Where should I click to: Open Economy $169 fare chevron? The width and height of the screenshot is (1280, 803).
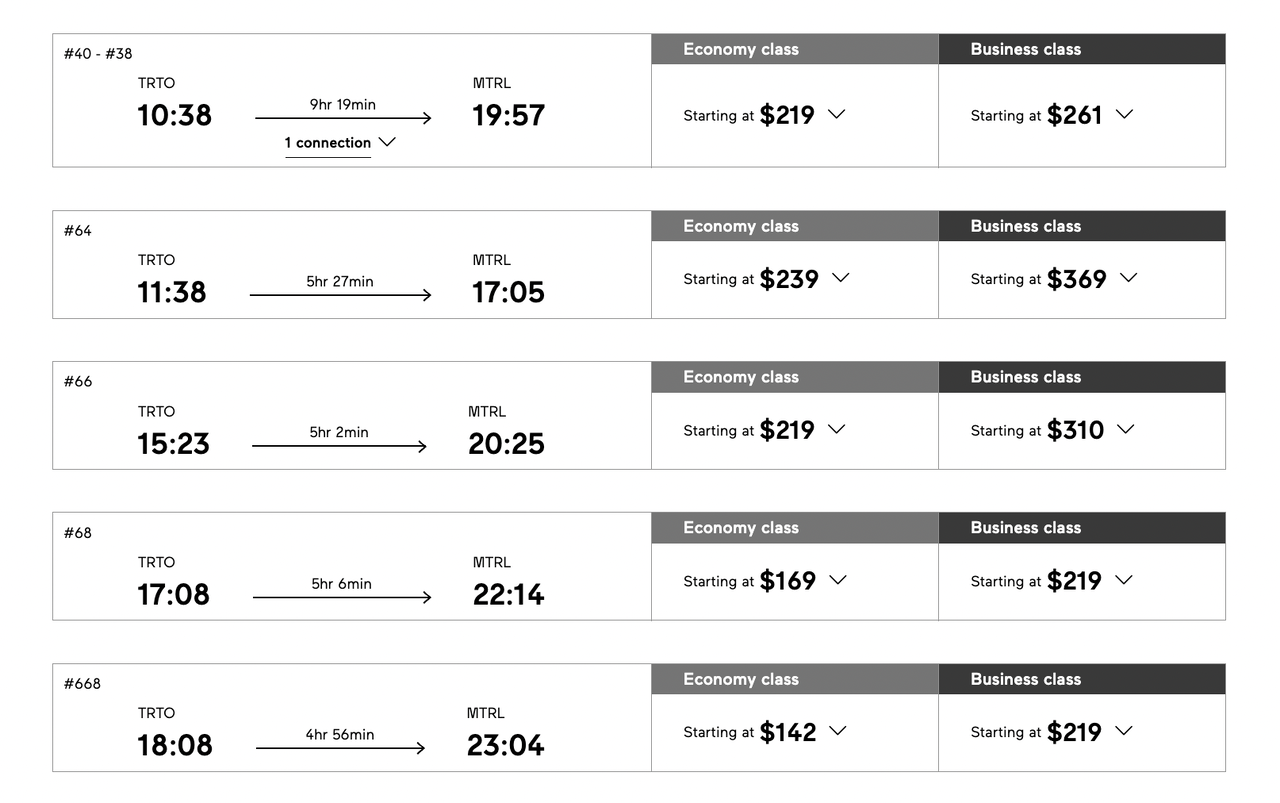838,580
